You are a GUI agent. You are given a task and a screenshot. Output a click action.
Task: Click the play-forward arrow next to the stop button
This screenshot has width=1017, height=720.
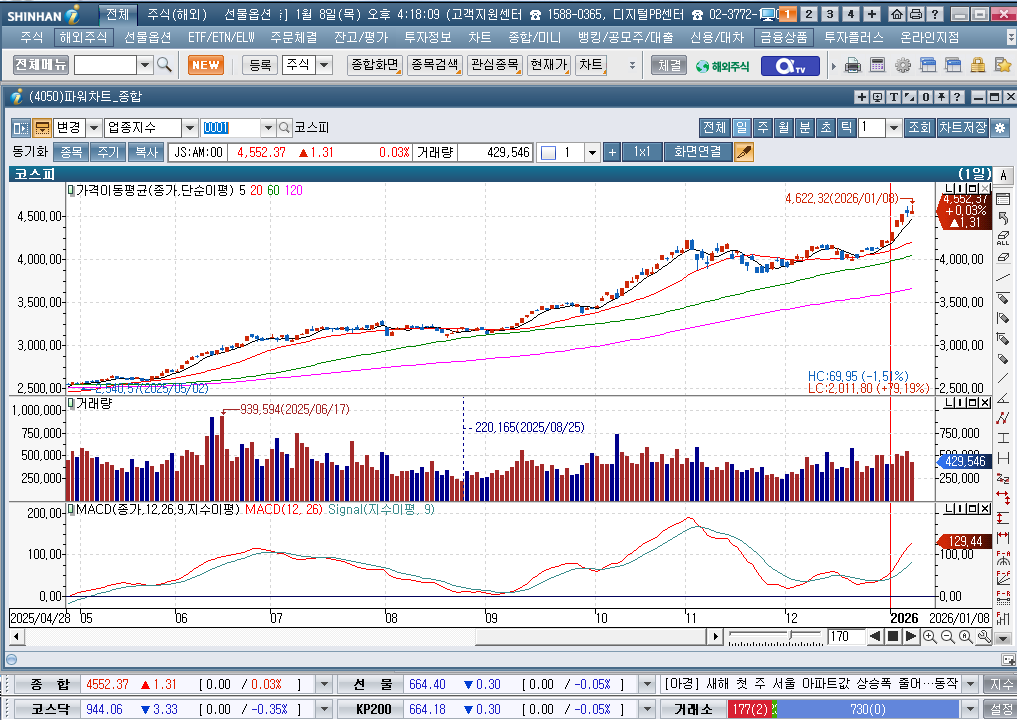click(x=911, y=636)
